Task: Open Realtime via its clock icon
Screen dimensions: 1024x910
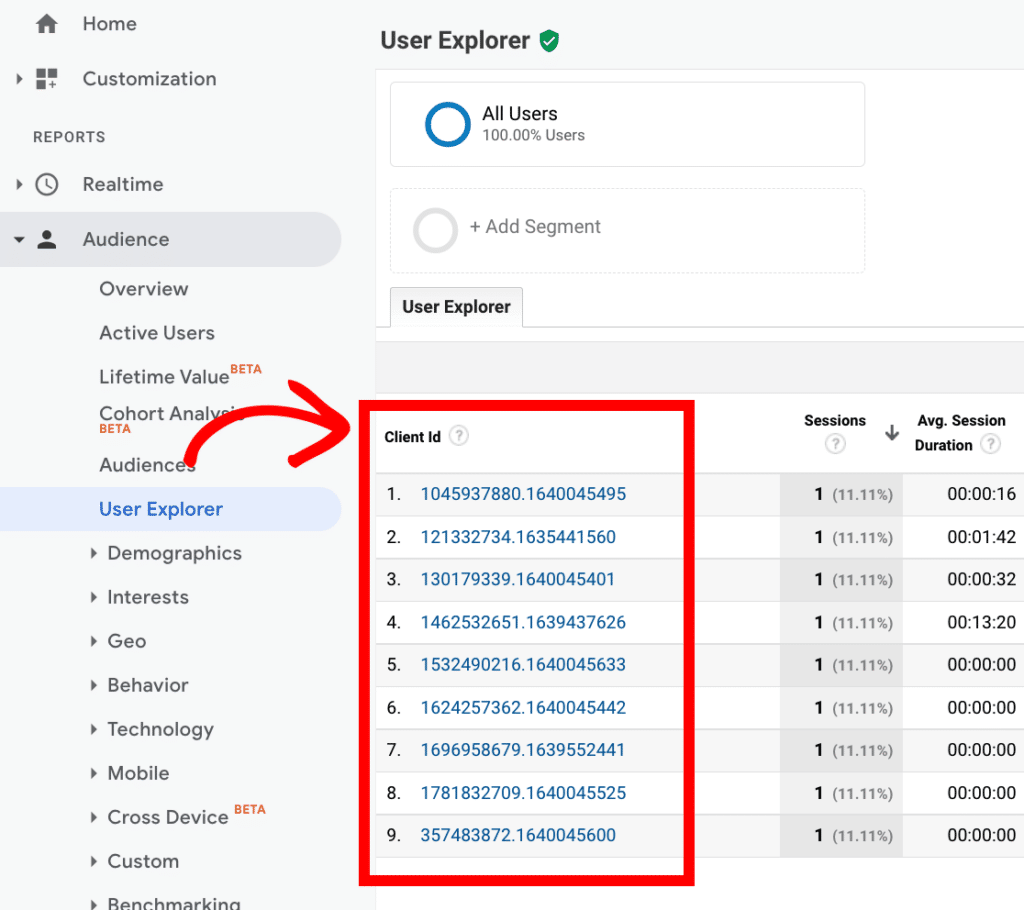Action: point(46,184)
